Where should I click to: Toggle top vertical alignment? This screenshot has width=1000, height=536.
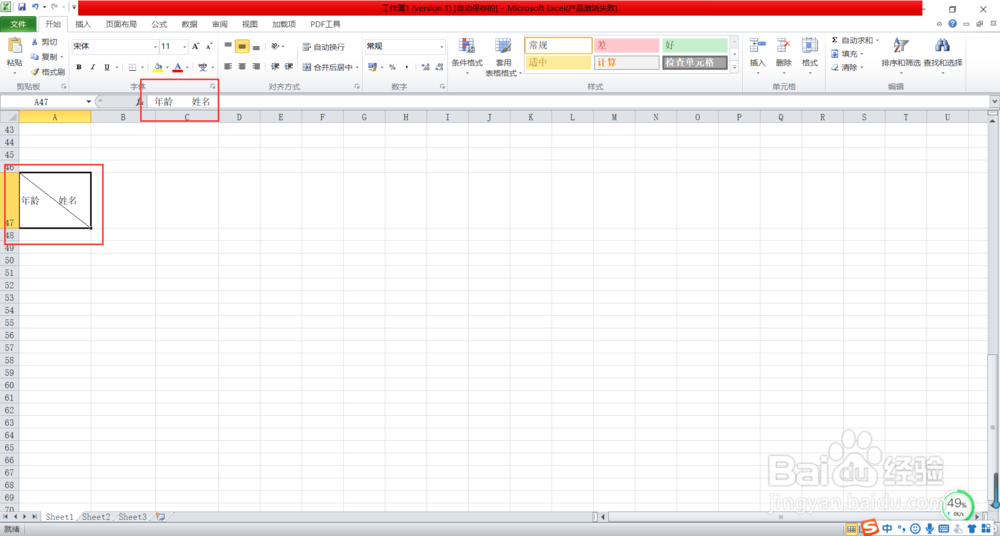click(x=228, y=47)
